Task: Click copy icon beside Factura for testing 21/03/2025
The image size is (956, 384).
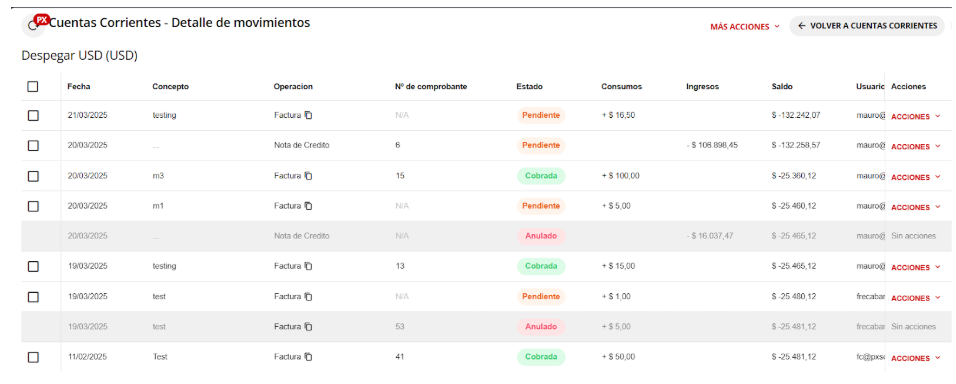Action: 309,115
